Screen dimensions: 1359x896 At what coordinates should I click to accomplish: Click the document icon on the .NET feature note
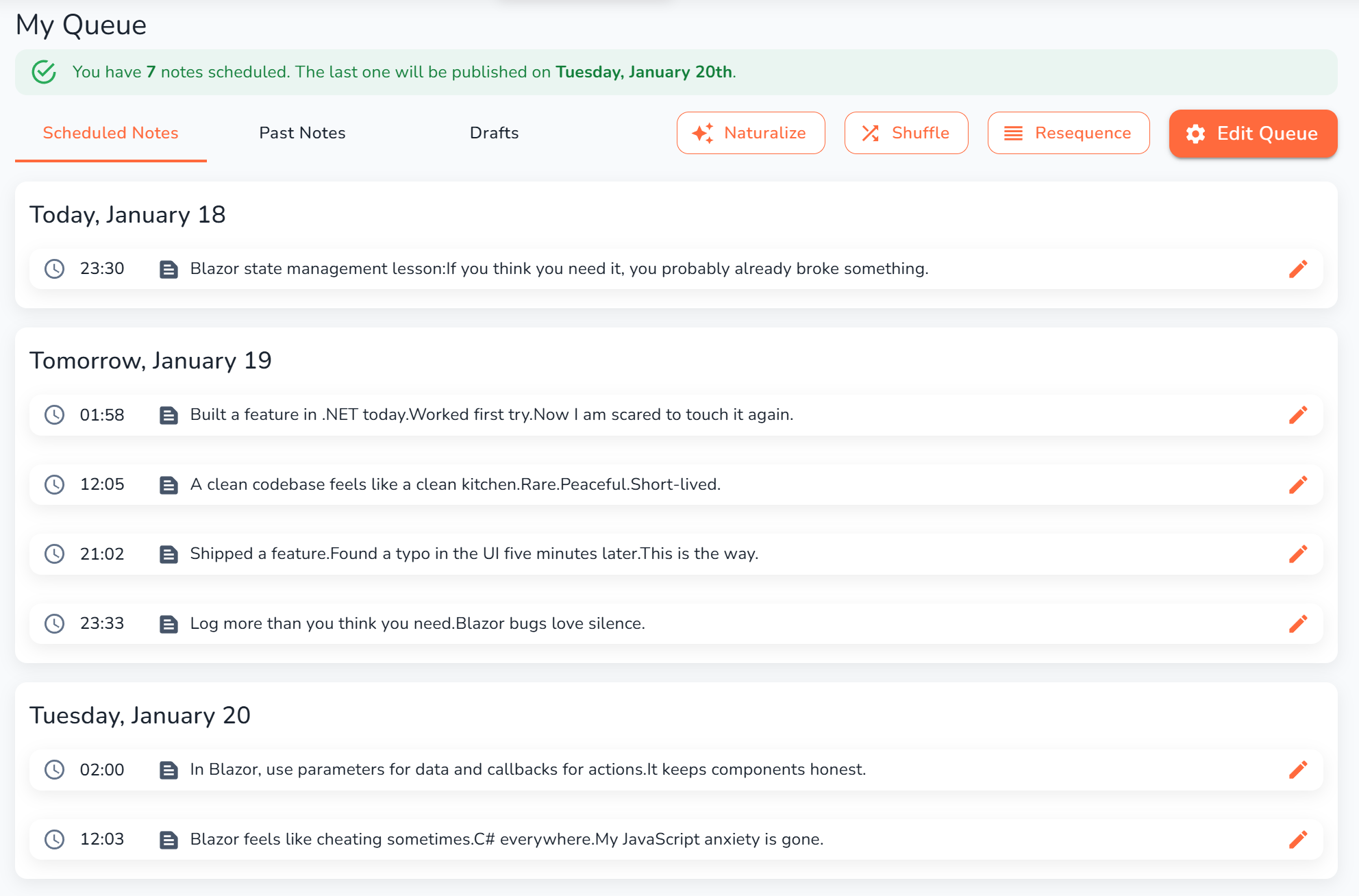coord(169,414)
